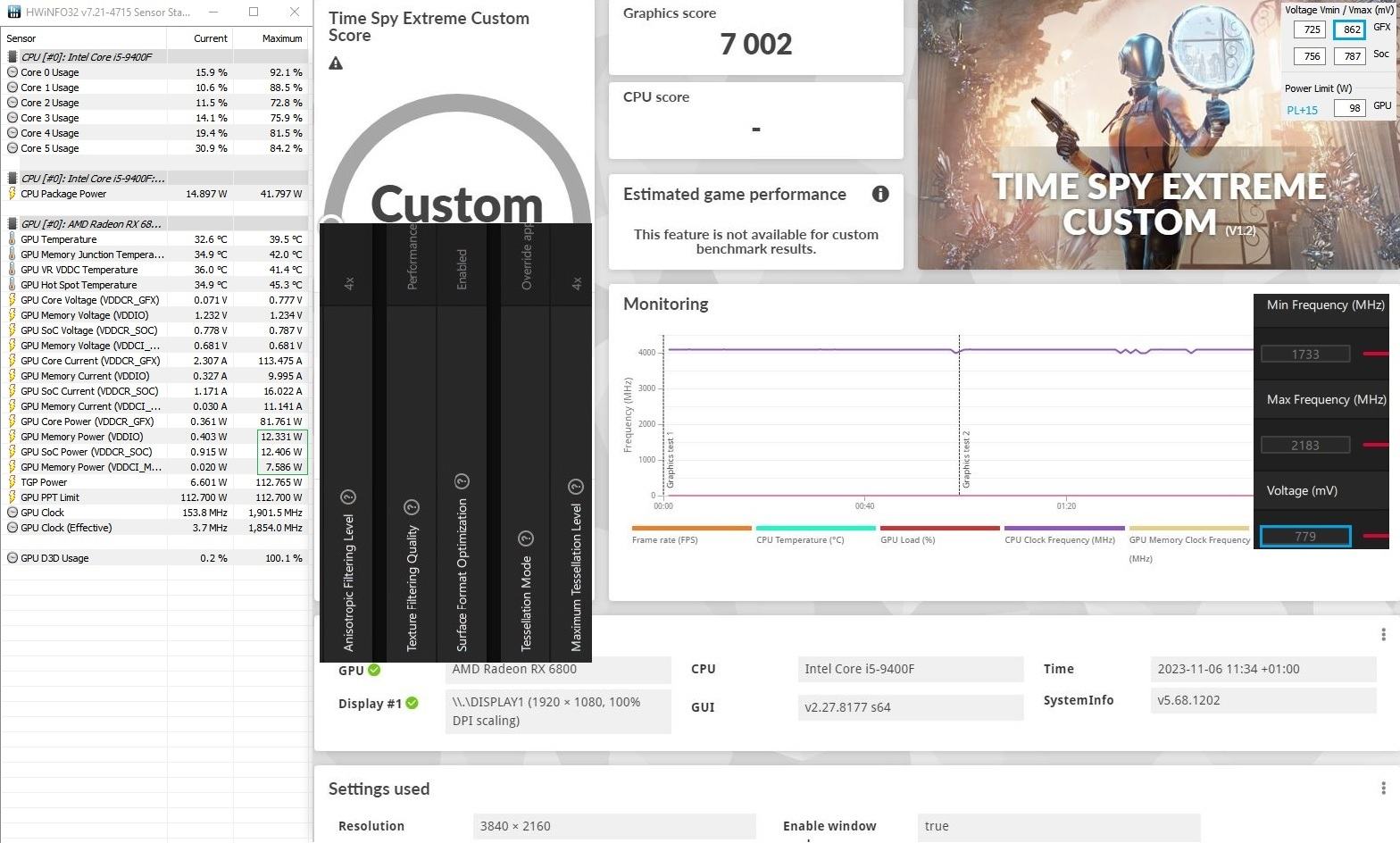Click Graphics test 2 marker in Monitoring chart
The image size is (1400, 843).
[965, 459]
